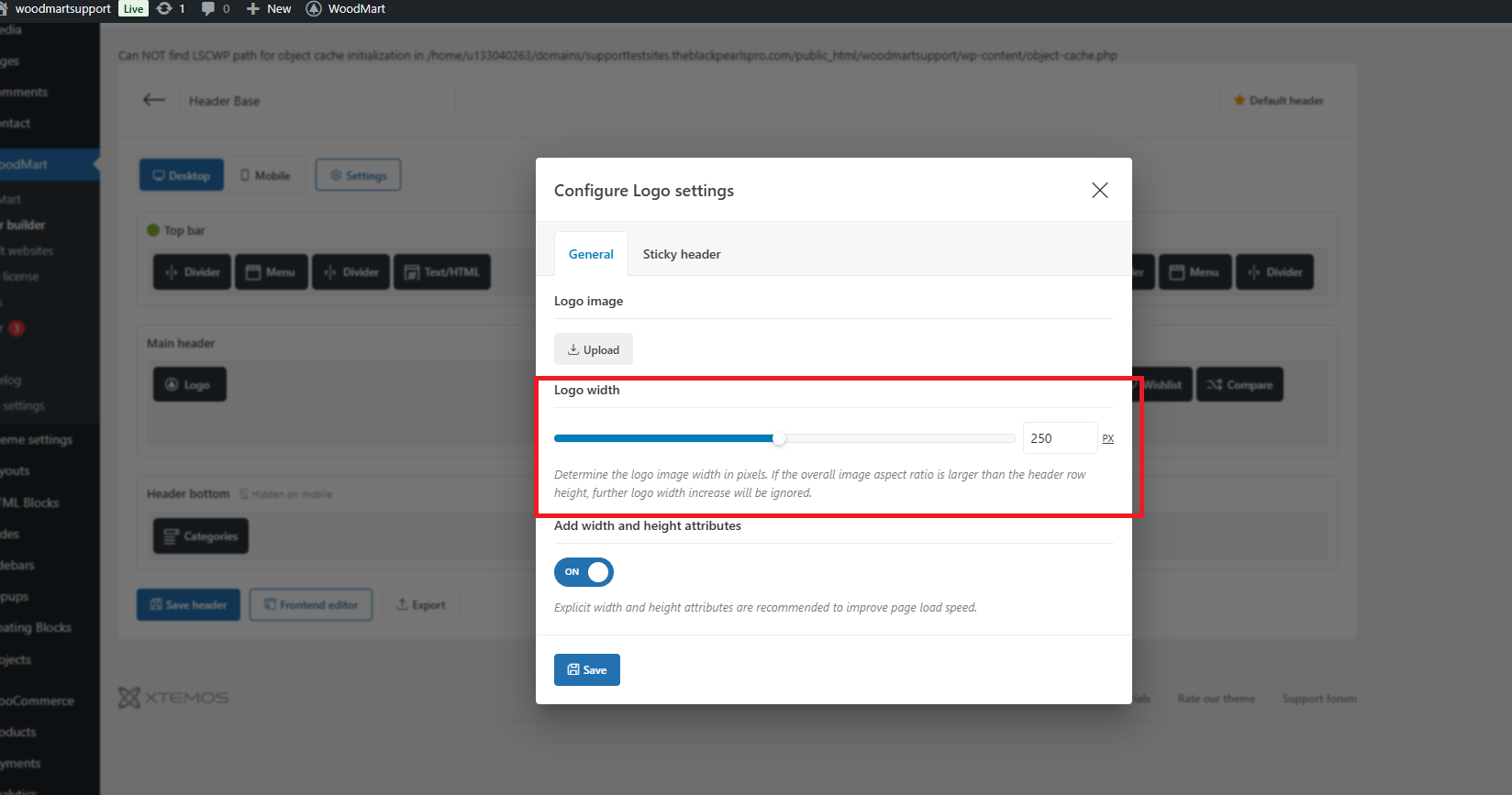Image resolution: width=1512 pixels, height=795 pixels.
Task: Click the Default header star button
Action: [1278, 100]
